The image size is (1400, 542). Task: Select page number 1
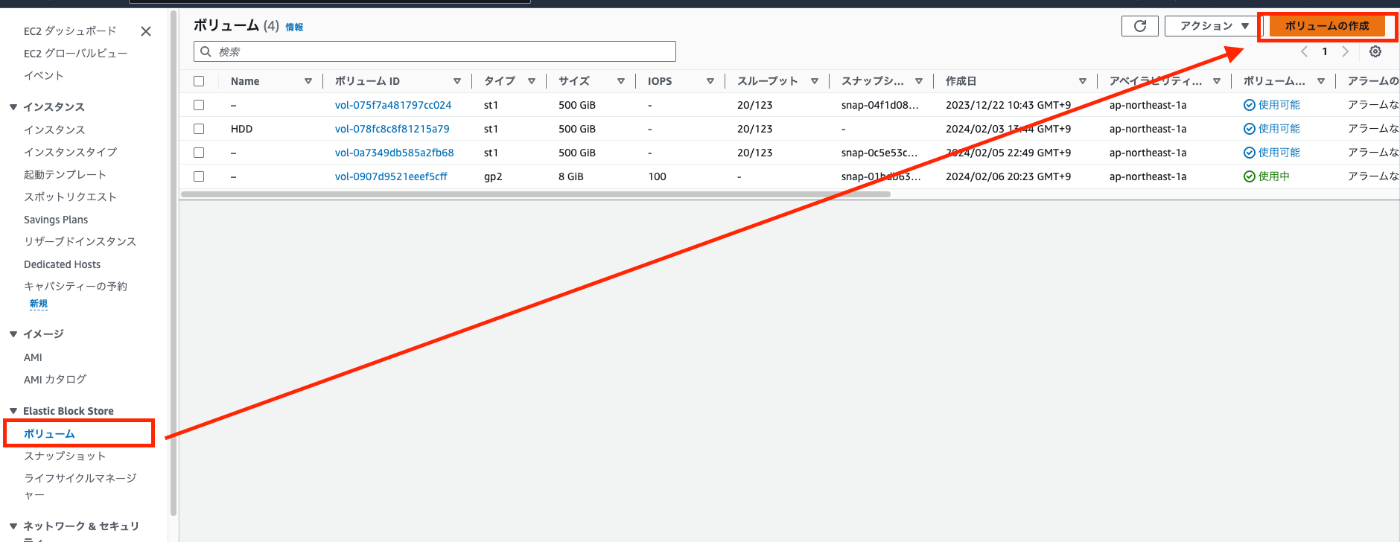pos(1325,51)
